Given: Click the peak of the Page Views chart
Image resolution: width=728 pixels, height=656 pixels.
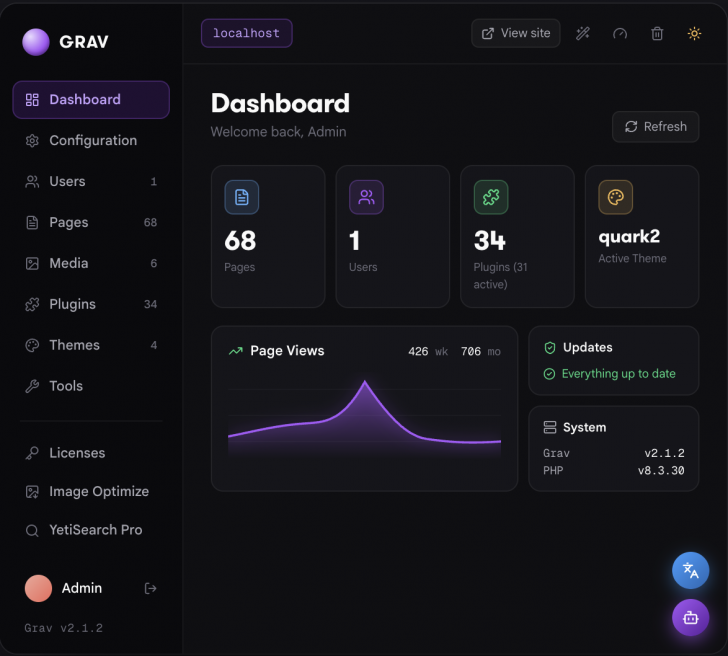Looking at the screenshot, I should click(364, 382).
